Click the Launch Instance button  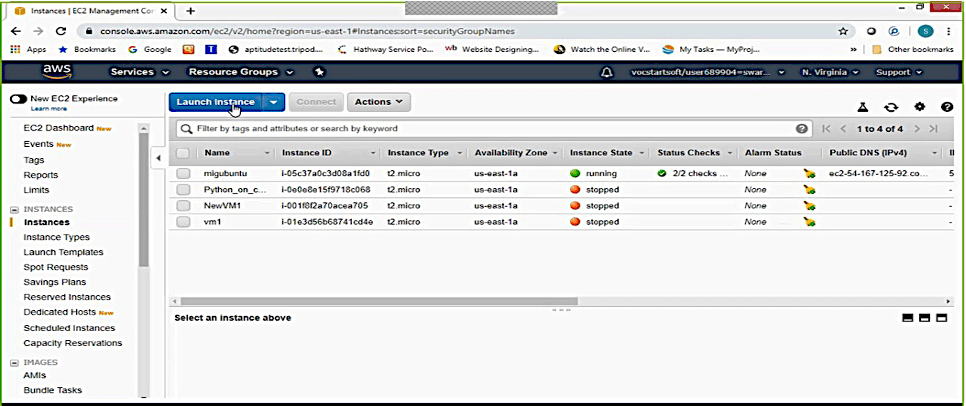(x=216, y=102)
